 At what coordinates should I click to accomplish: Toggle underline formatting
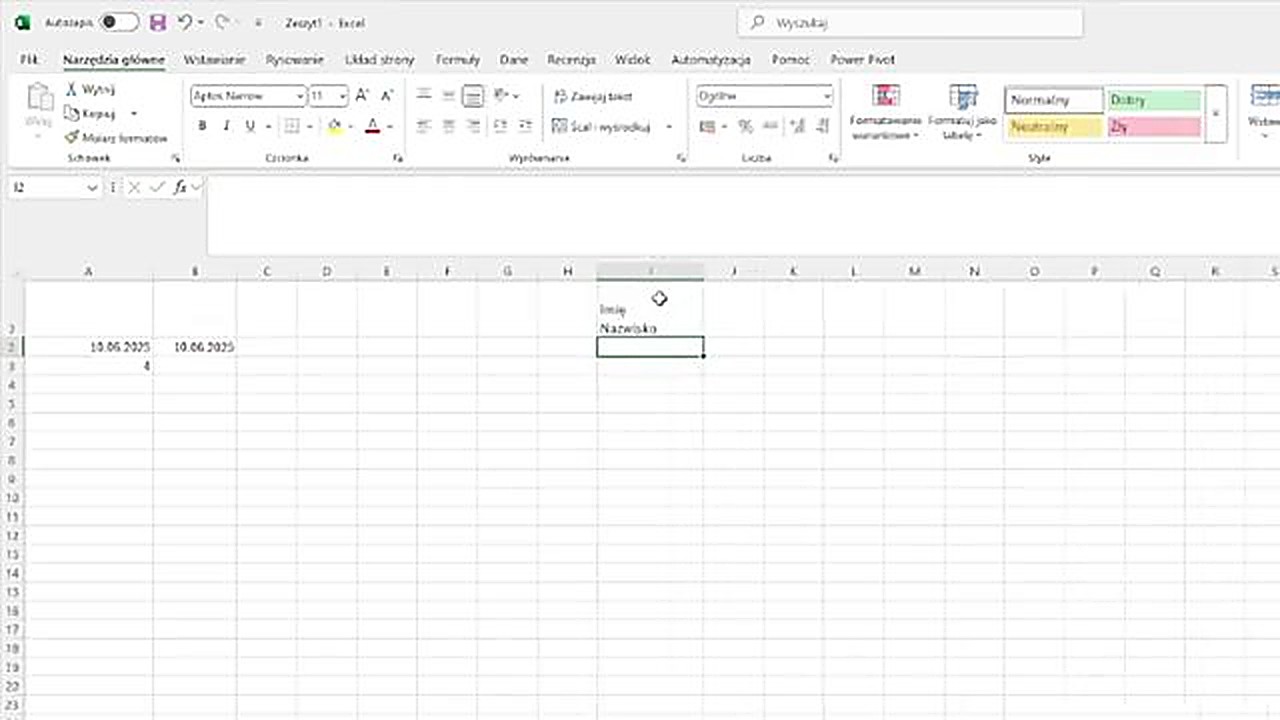coord(250,126)
